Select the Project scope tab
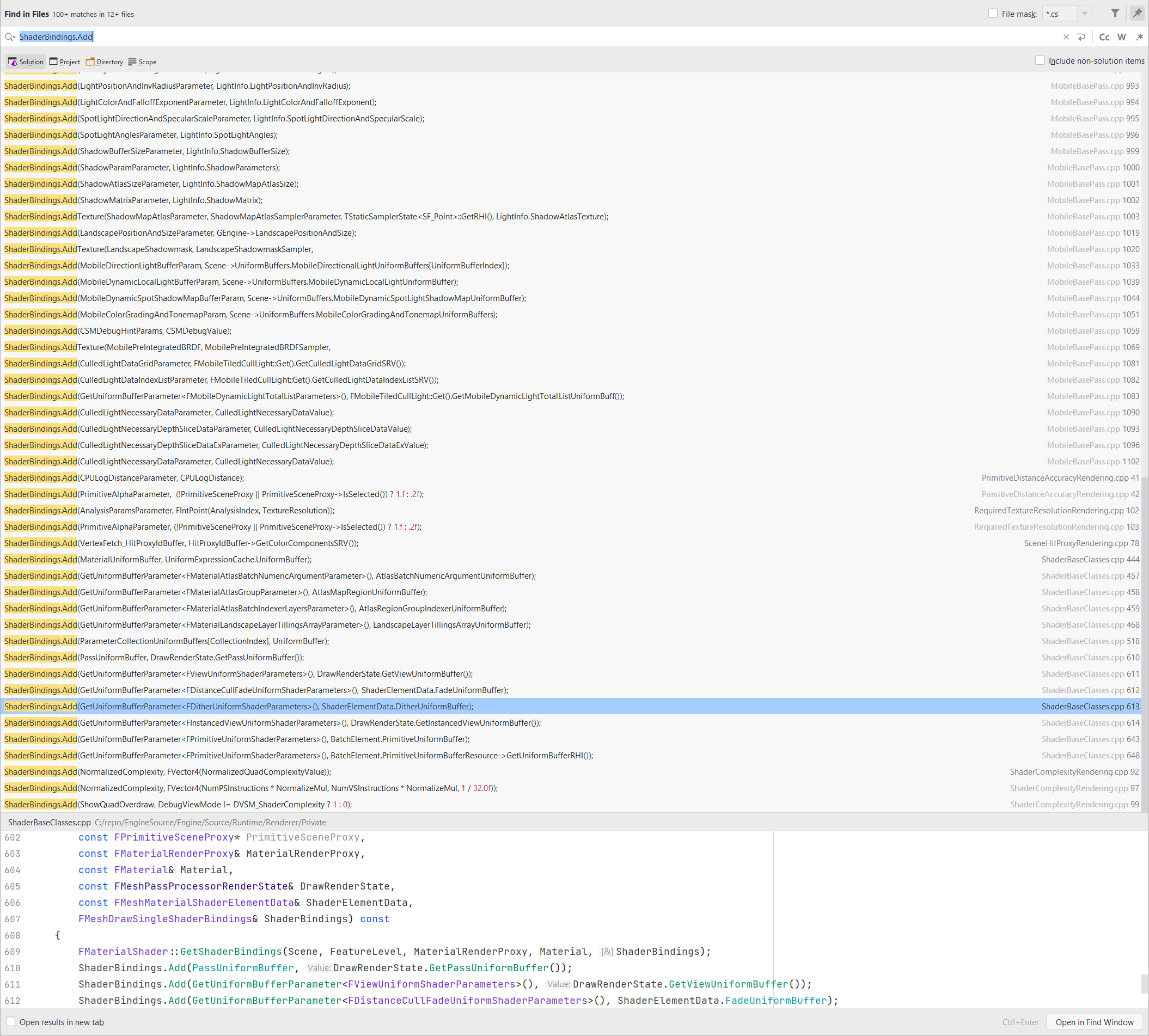1149x1036 pixels. tap(65, 62)
